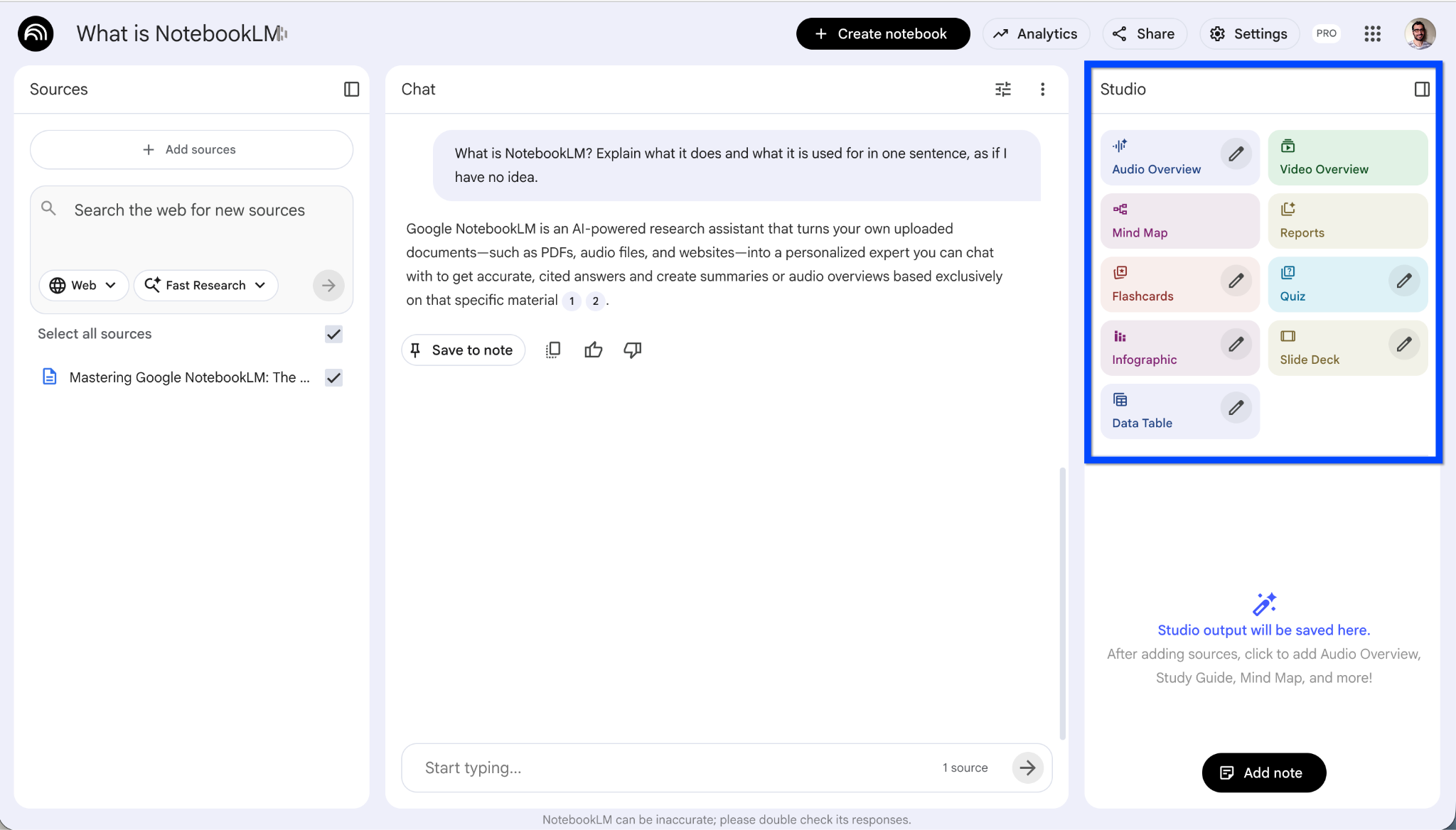Screen dimensions: 1456x830
Task: Give the response a thumbs up
Action: click(594, 350)
